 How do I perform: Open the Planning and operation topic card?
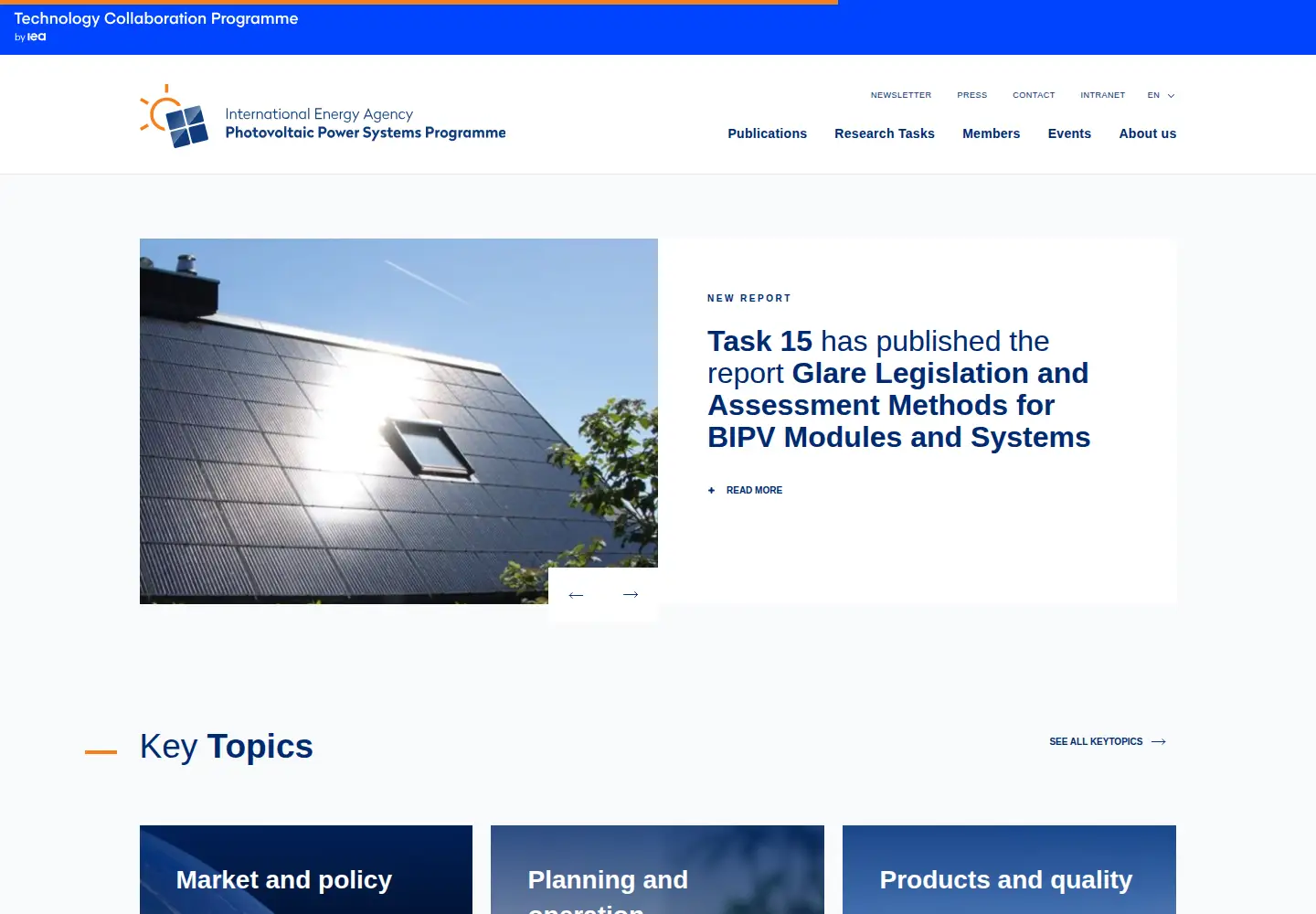(x=657, y=870)
